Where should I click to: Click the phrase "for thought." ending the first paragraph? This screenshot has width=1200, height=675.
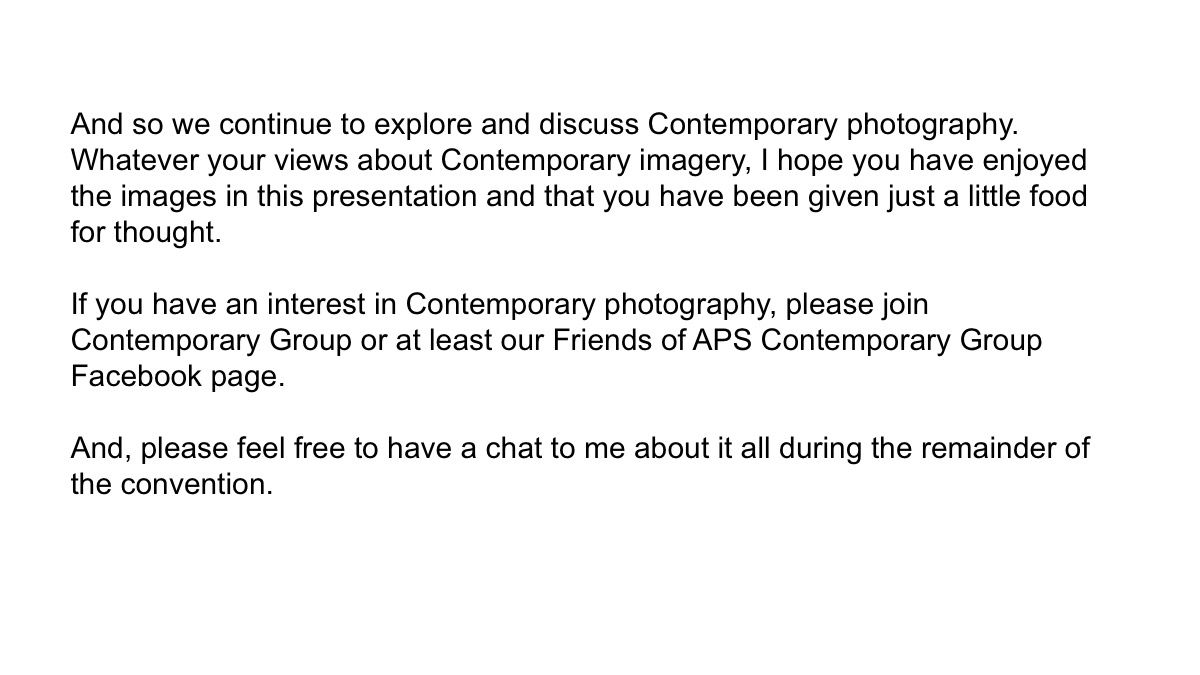[x=146, y=233]
